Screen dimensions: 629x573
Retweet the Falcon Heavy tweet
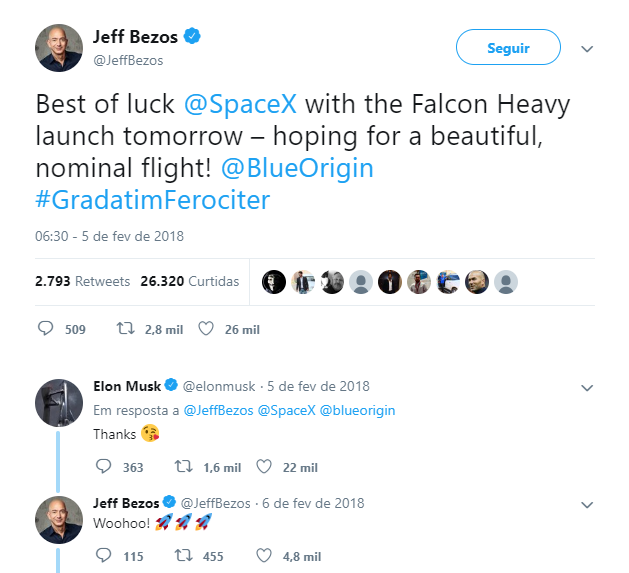126,328
